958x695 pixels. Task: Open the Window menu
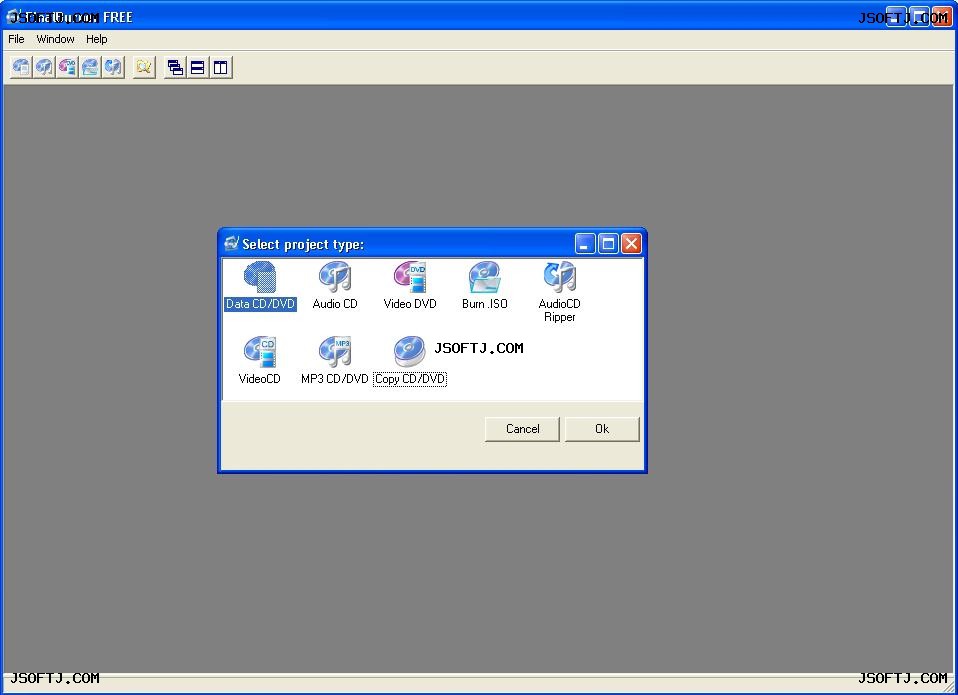click(x=55, y=39)
